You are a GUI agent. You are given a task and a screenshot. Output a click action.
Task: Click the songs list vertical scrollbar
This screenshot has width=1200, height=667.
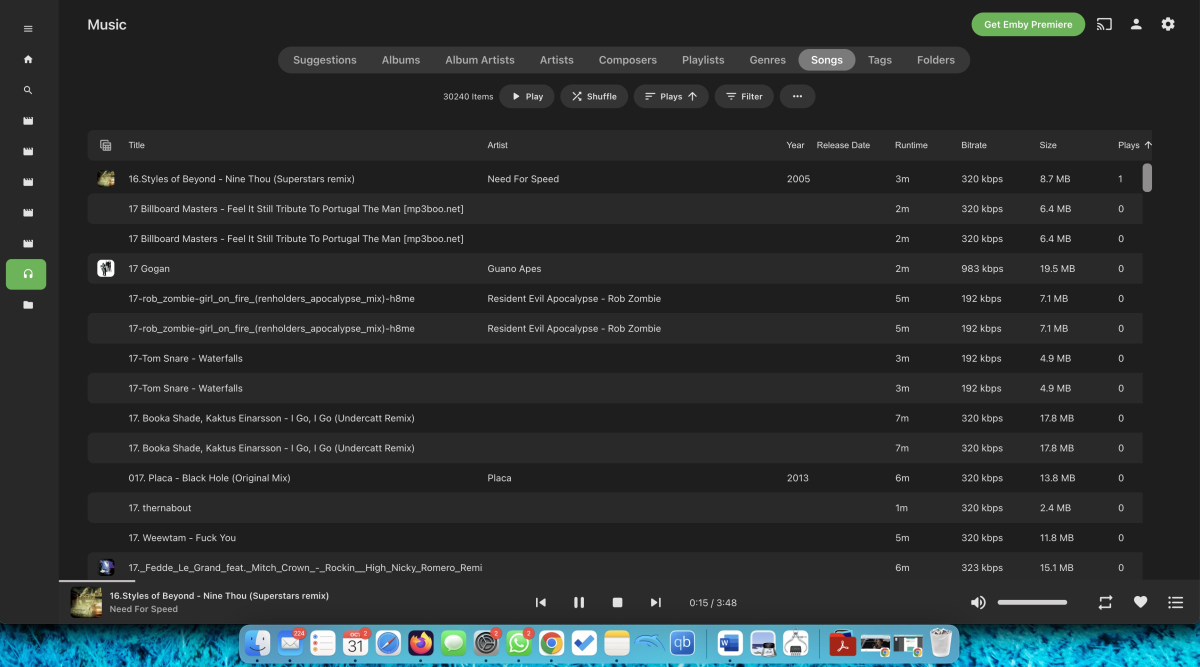[1147, 177]
